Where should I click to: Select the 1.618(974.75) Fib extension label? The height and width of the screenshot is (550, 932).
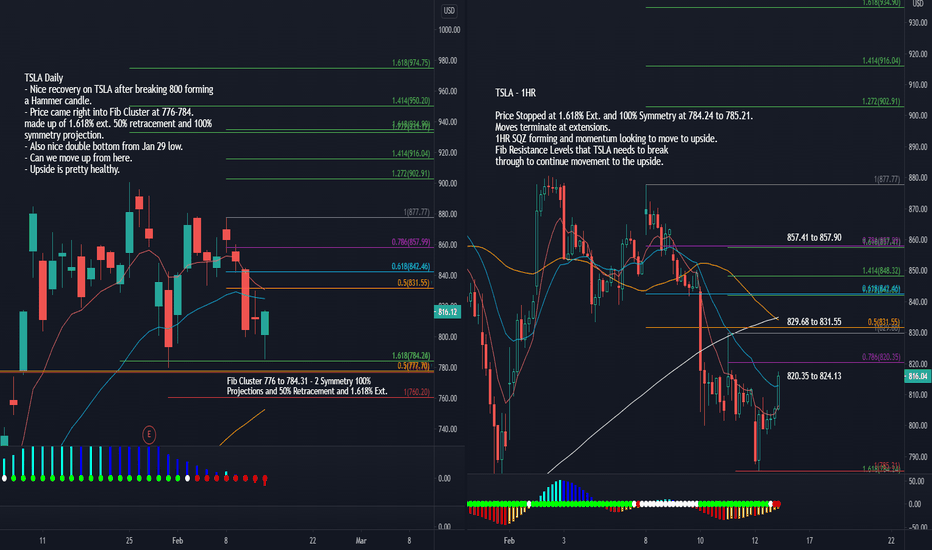(411, 63)
